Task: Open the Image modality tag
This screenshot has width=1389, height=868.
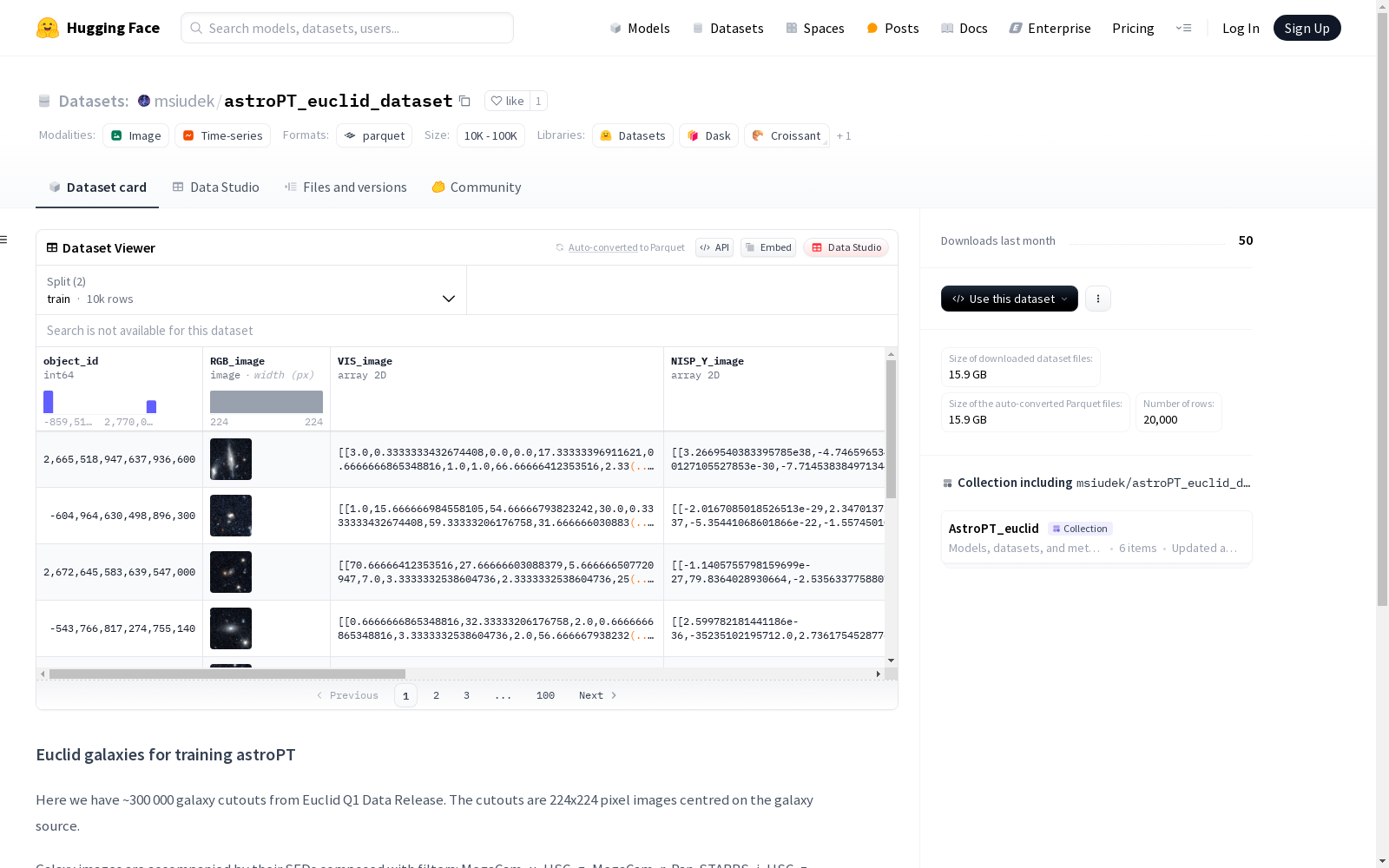Action: (136, 135)
